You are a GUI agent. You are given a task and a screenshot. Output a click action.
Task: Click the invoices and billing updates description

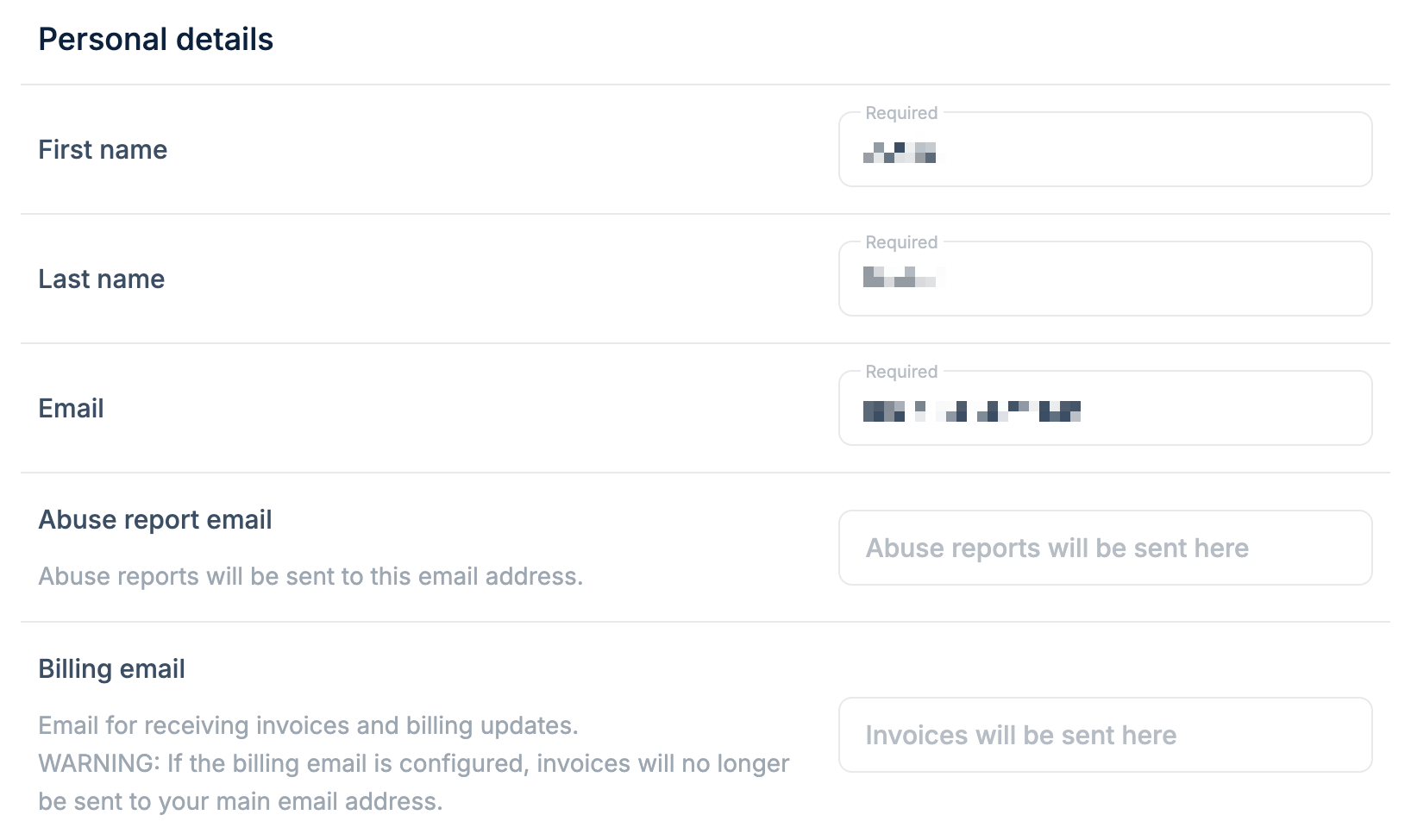point(308,725)
